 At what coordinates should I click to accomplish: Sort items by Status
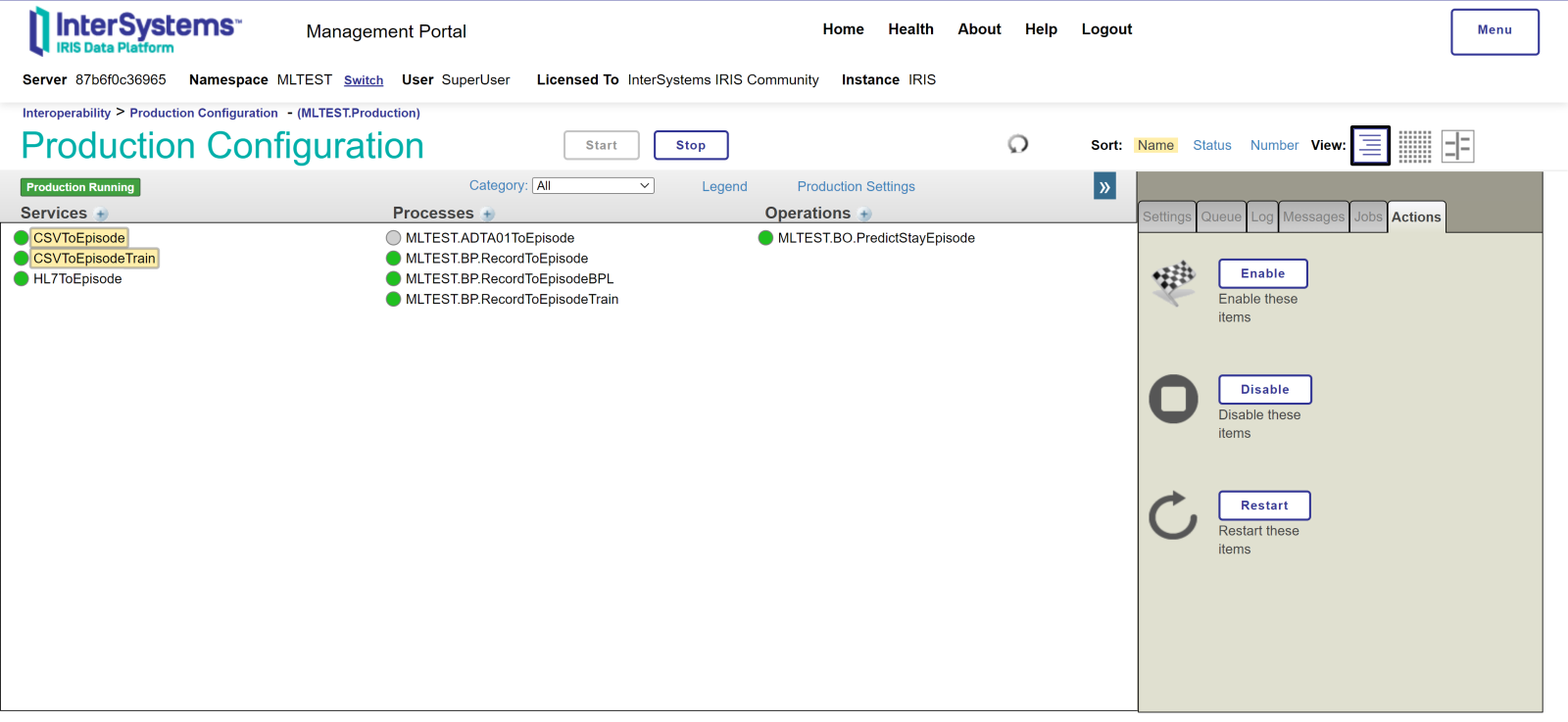(1211, 145)
